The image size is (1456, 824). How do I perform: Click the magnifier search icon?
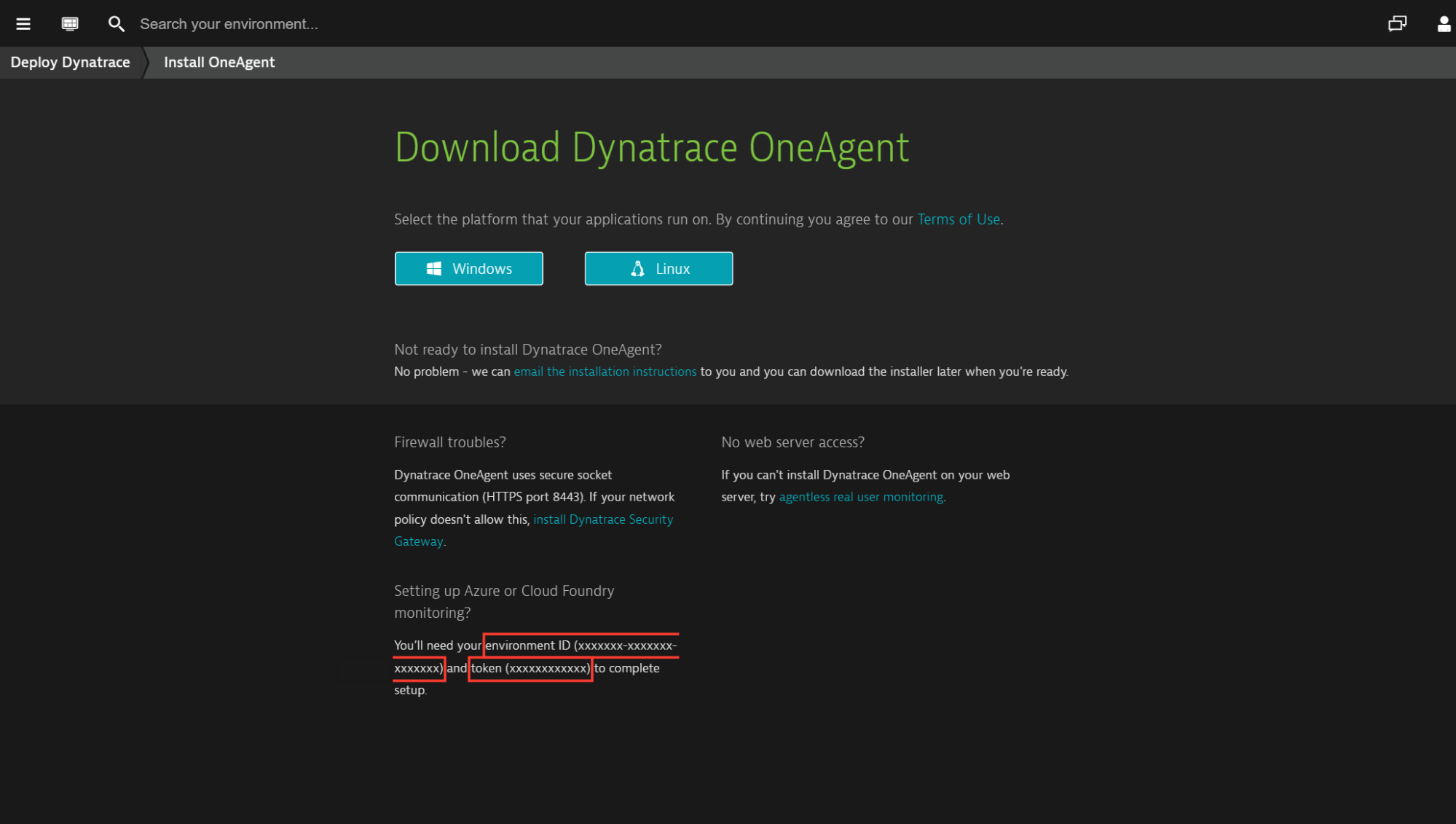point(116,24)
